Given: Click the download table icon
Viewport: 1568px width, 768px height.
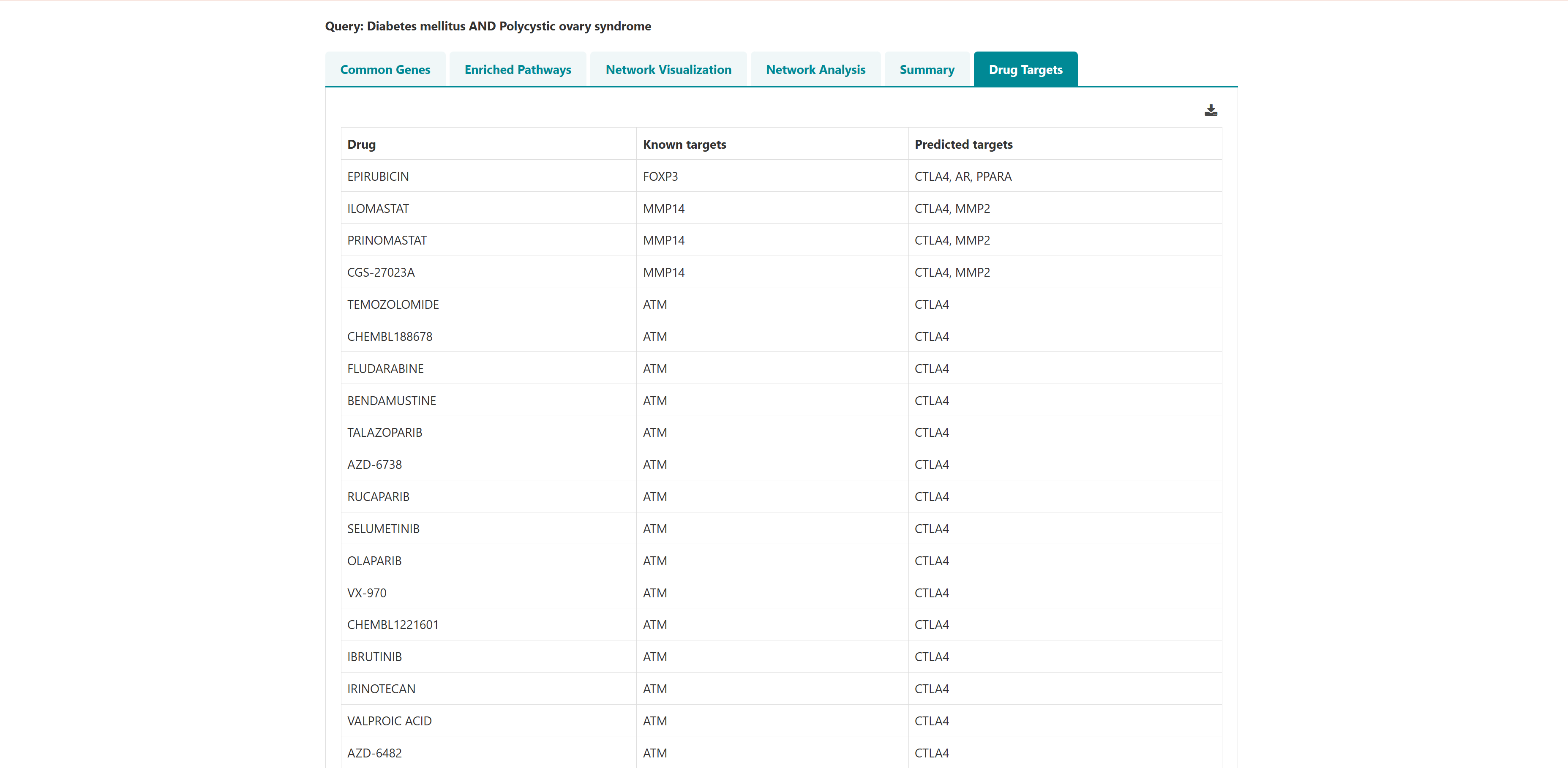Looking at the screenshot, I should [x=1210, y=110].
